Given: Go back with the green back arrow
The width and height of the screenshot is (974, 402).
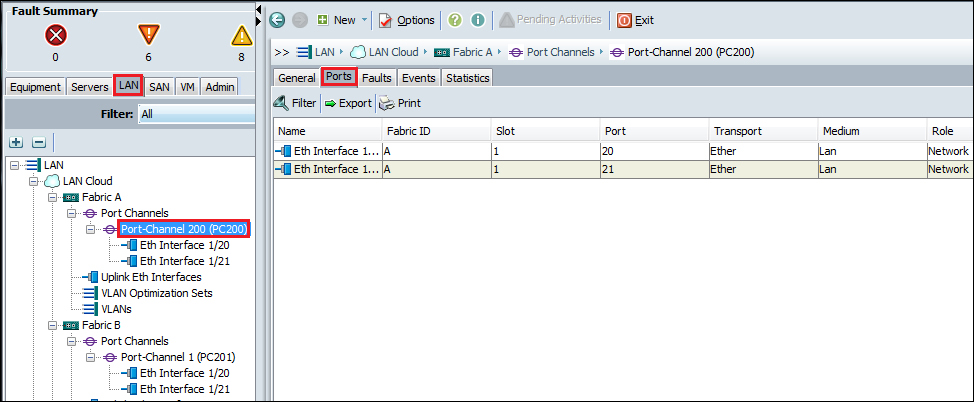Looking at the screenshot, I should tap(277, 20).
